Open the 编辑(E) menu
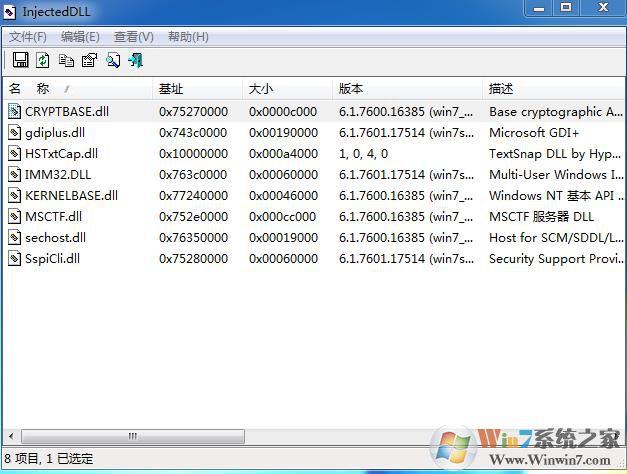Screen dimensions: 627x474 point(80,37)
